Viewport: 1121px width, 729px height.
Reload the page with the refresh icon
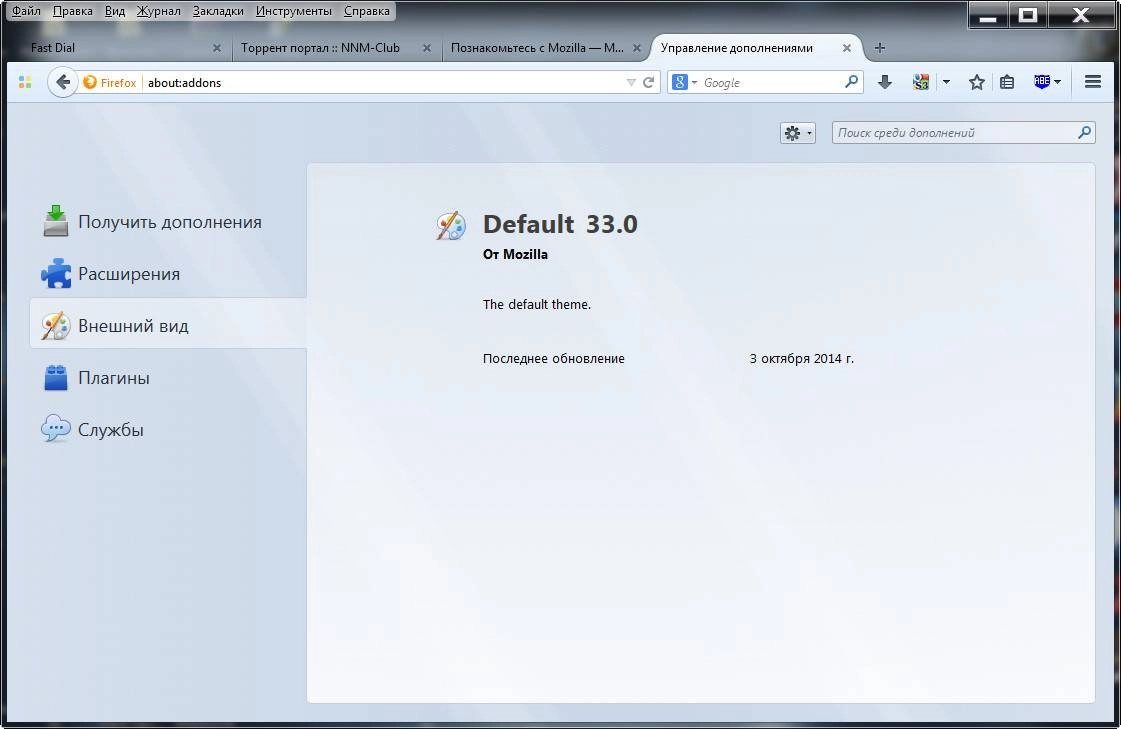[648, 82]
